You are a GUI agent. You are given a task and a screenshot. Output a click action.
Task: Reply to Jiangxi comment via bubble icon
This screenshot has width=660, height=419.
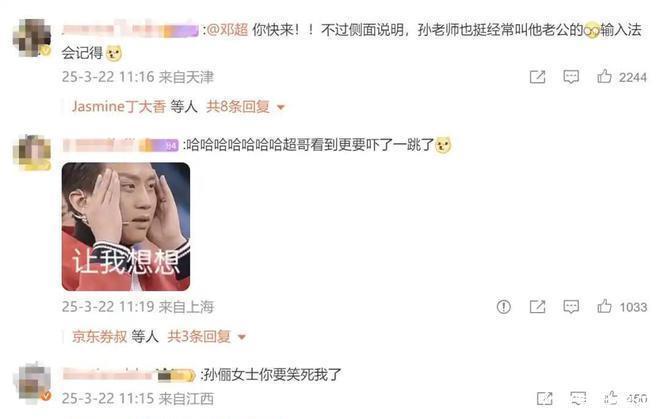tap(578, 398)
